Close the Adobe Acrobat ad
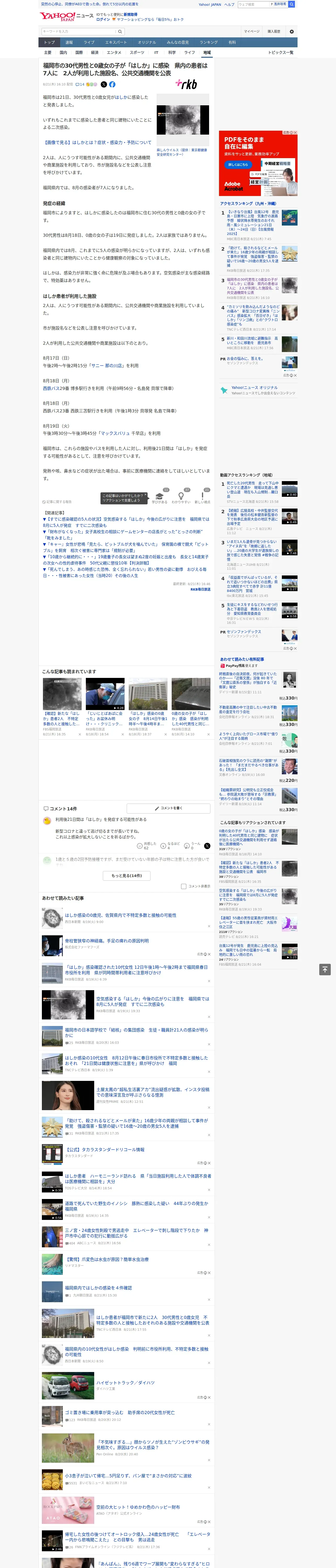 pos(295,133)
